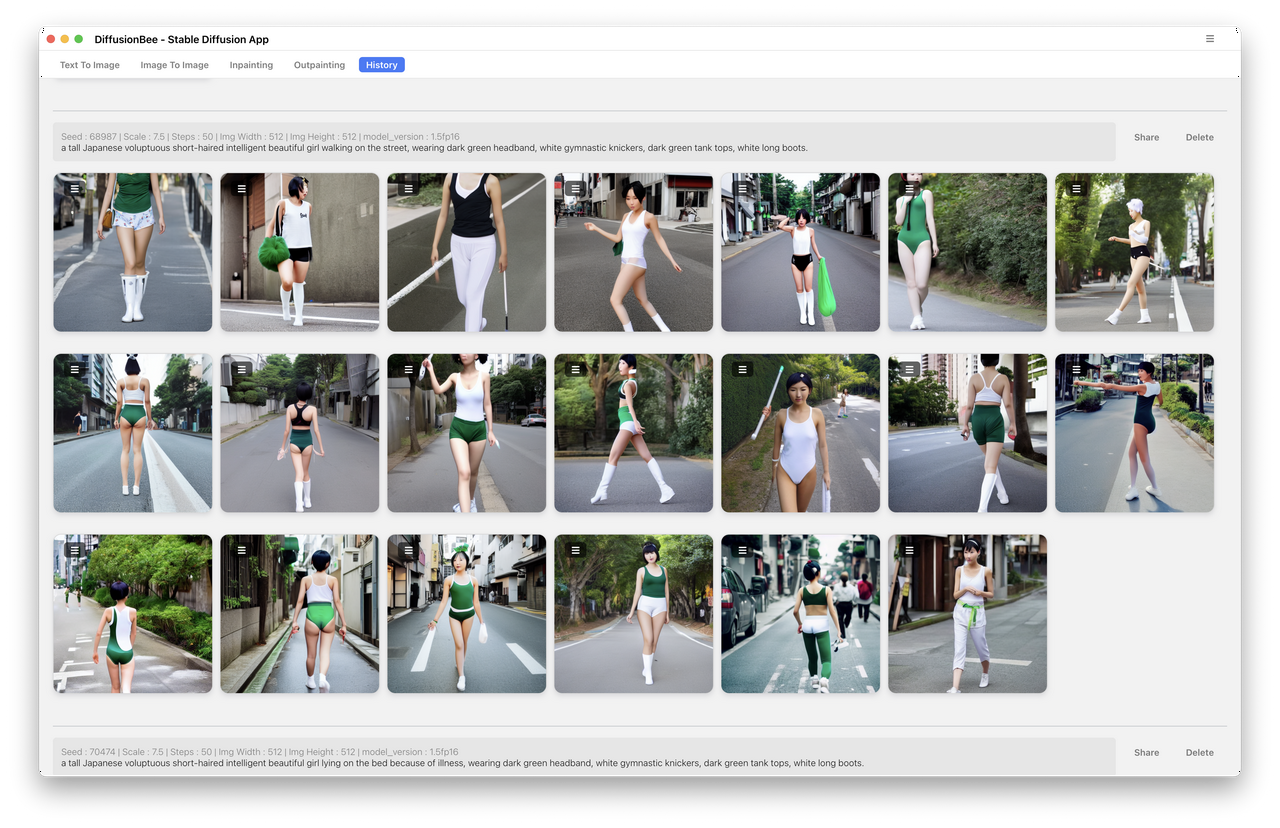Delete the seed 68987 history entry

point(1199,137)
